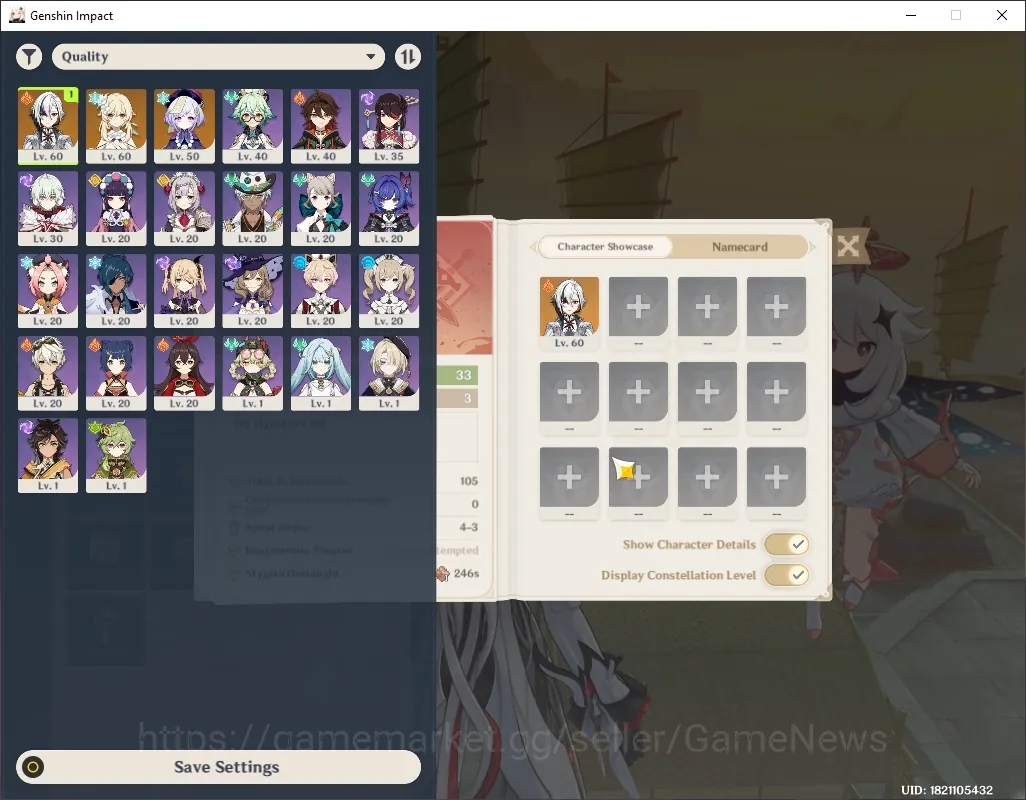
Task: Pick the Lv. 50 purple-haired character
Action: coord(184,126)
